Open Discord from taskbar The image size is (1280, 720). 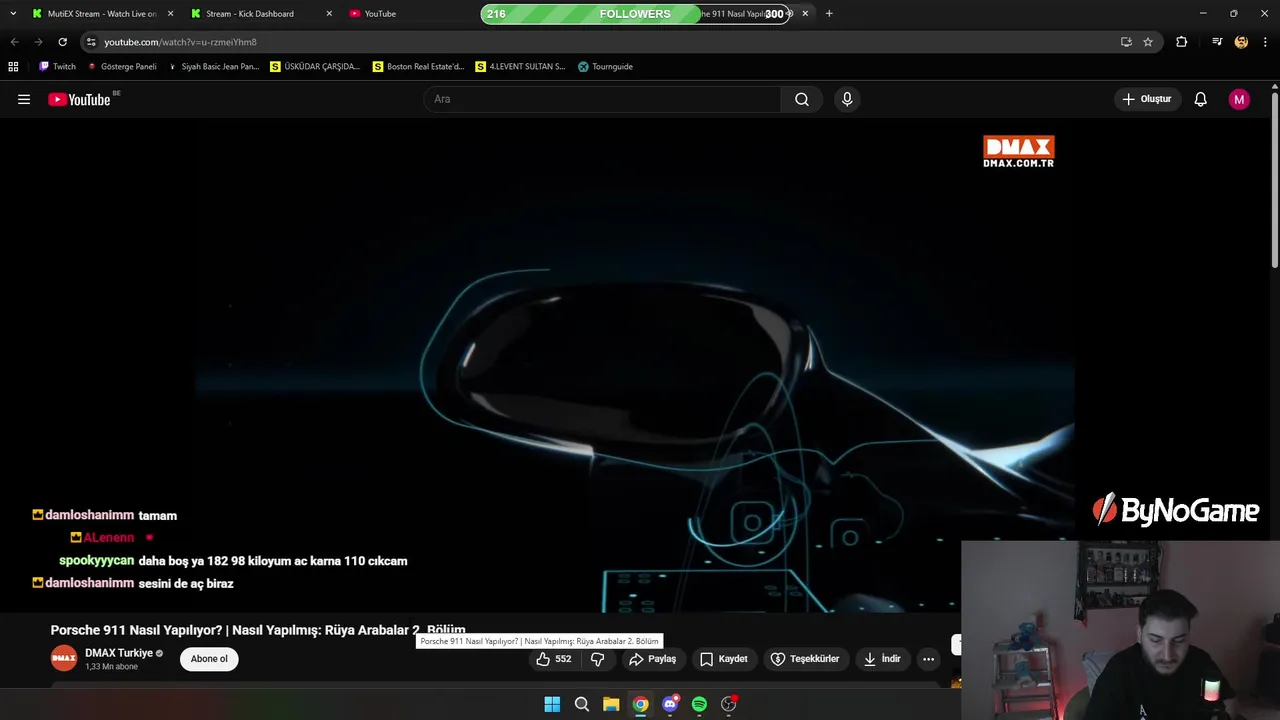click(670, 704)
